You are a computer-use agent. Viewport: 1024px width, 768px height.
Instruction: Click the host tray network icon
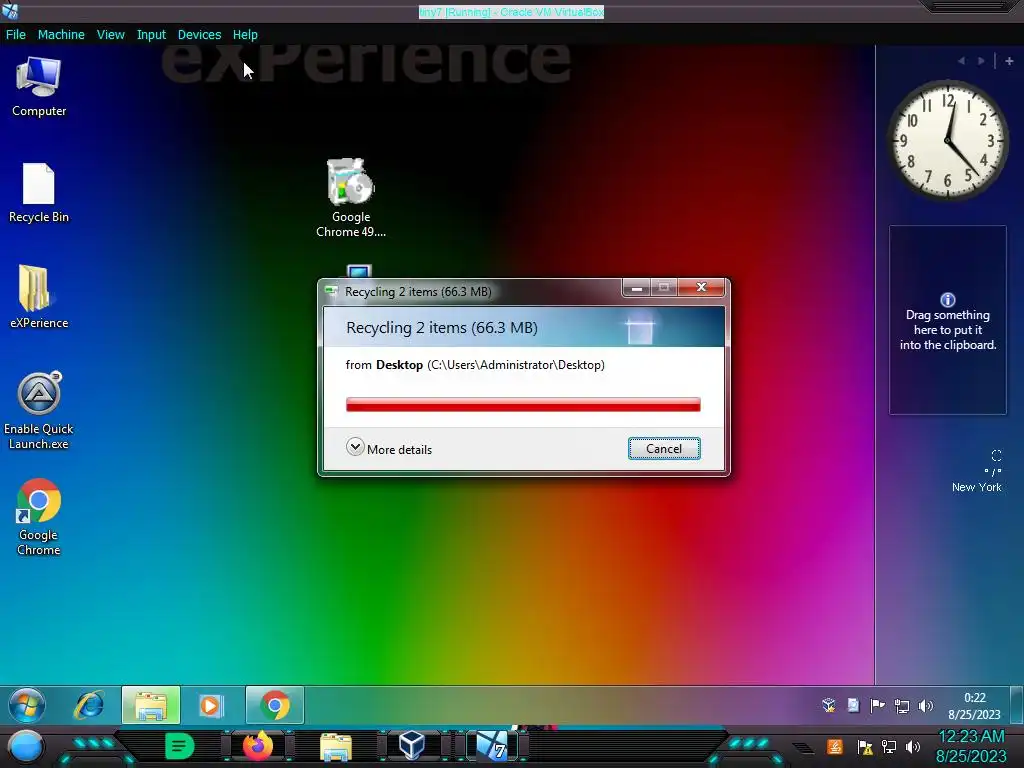889,747
